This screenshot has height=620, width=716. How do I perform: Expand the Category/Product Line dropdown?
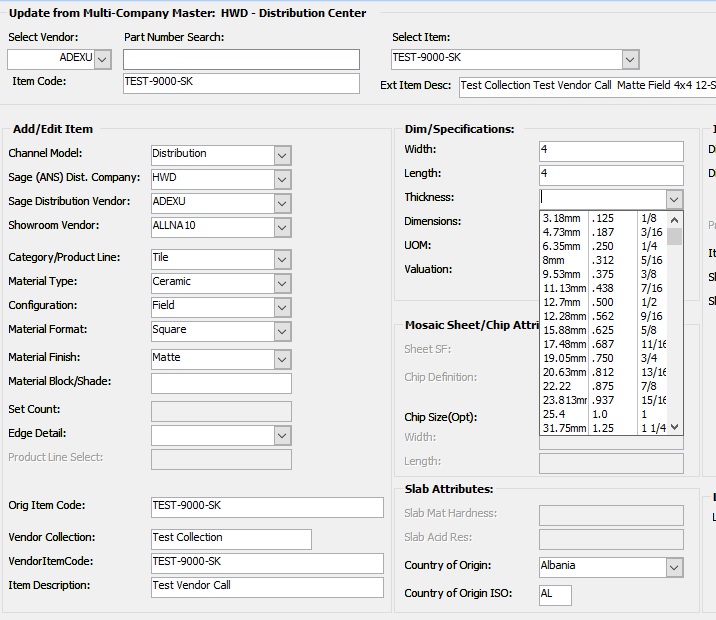tap(282, 259)
